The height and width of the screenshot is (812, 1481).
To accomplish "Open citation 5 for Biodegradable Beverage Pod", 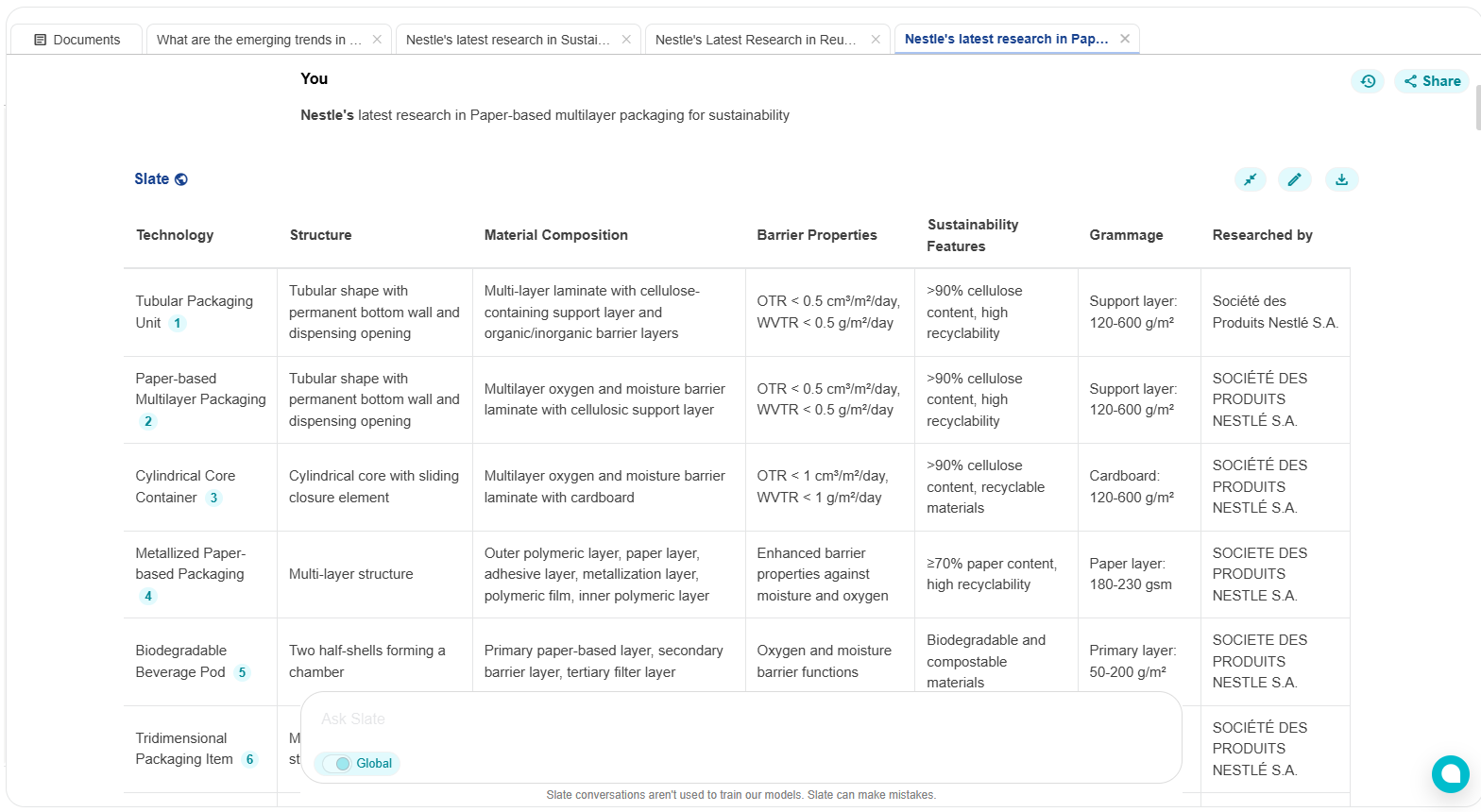I will pyautogui.click(x=242, y=672).
